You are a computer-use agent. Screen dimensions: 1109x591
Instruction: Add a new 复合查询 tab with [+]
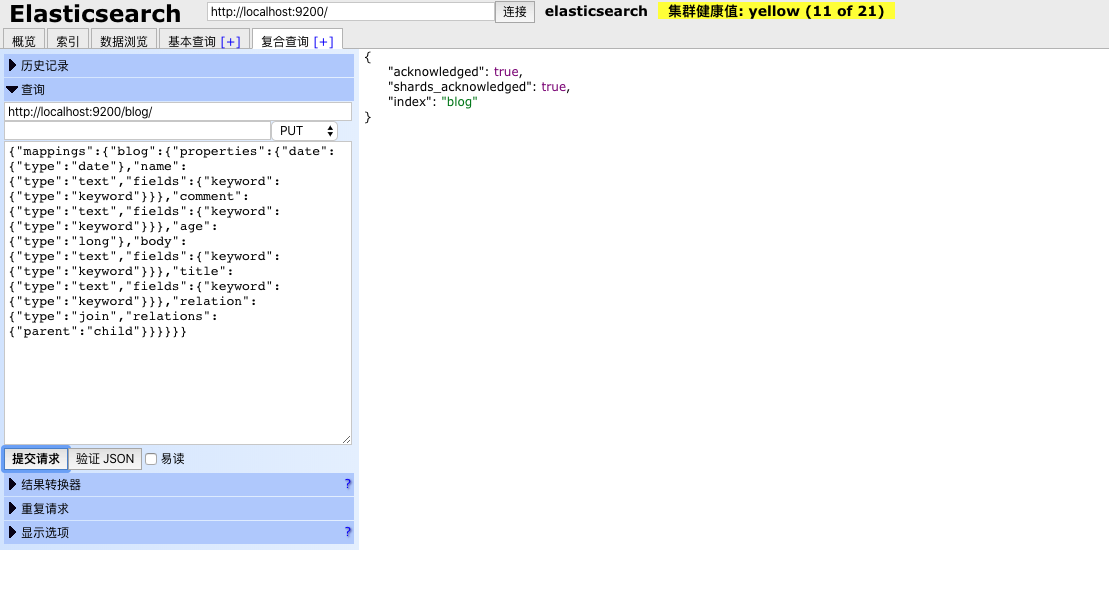(x=323, y=42)
